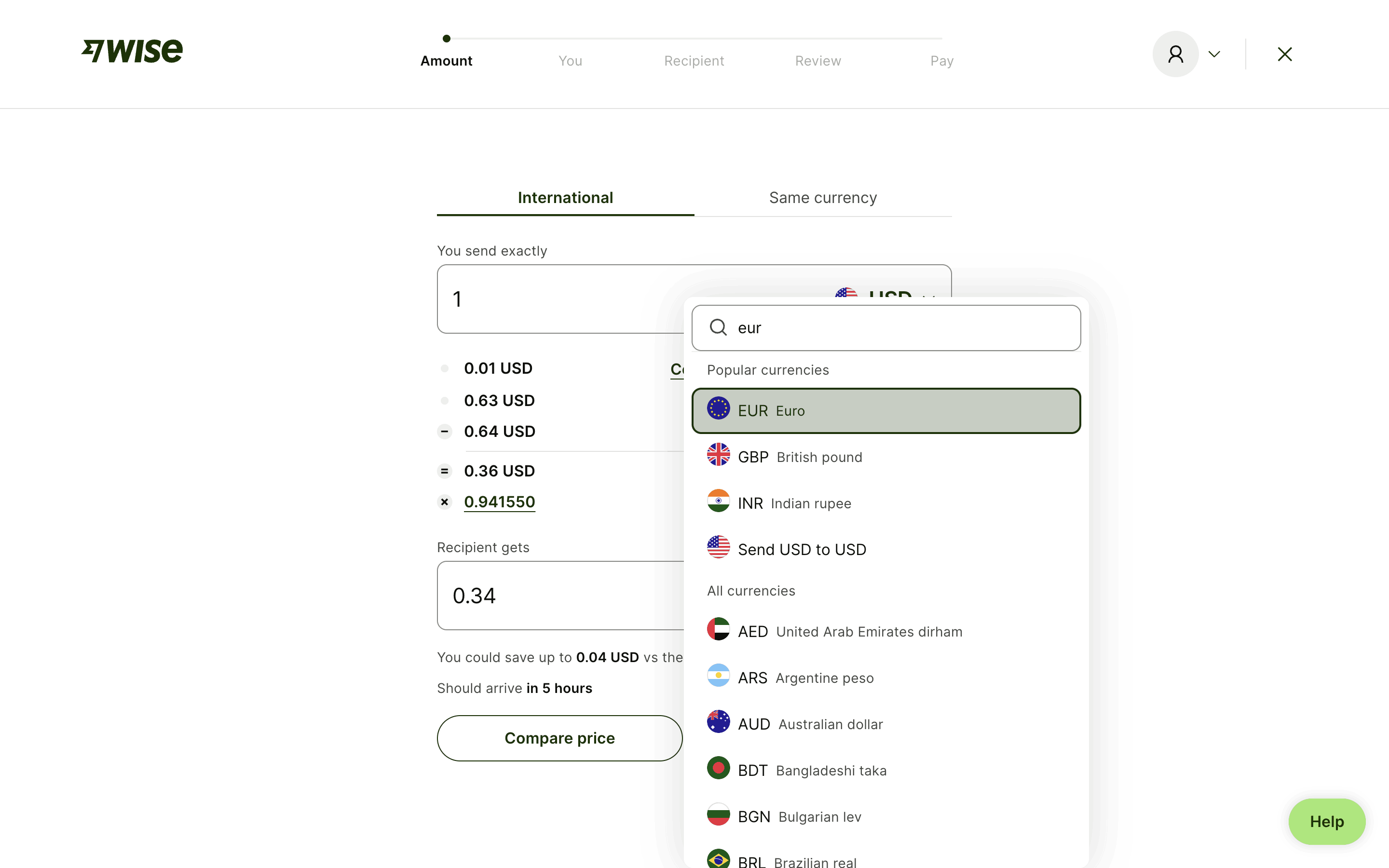This screenshot has height=868, width=1389.
Task: Click the Wise logo
Action: (x=132, y=51)
